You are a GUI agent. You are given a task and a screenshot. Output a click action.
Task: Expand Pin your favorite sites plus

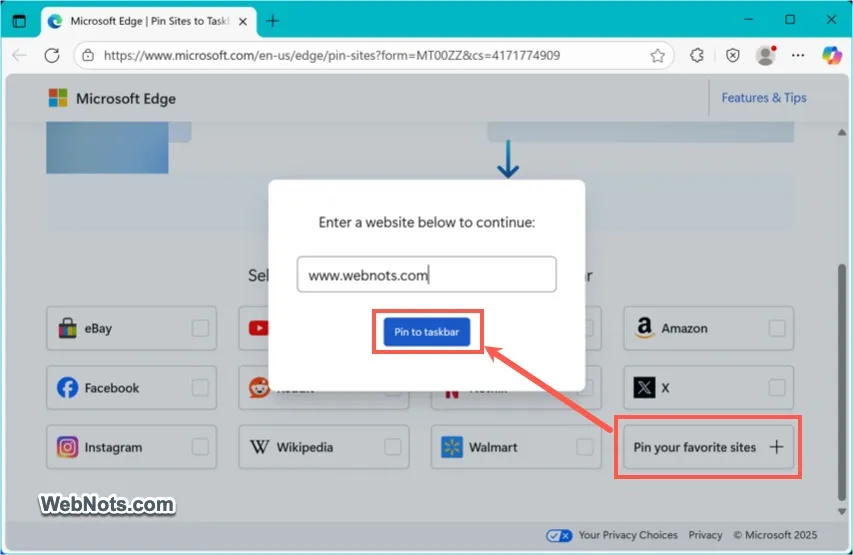click(x=776, y=447)
